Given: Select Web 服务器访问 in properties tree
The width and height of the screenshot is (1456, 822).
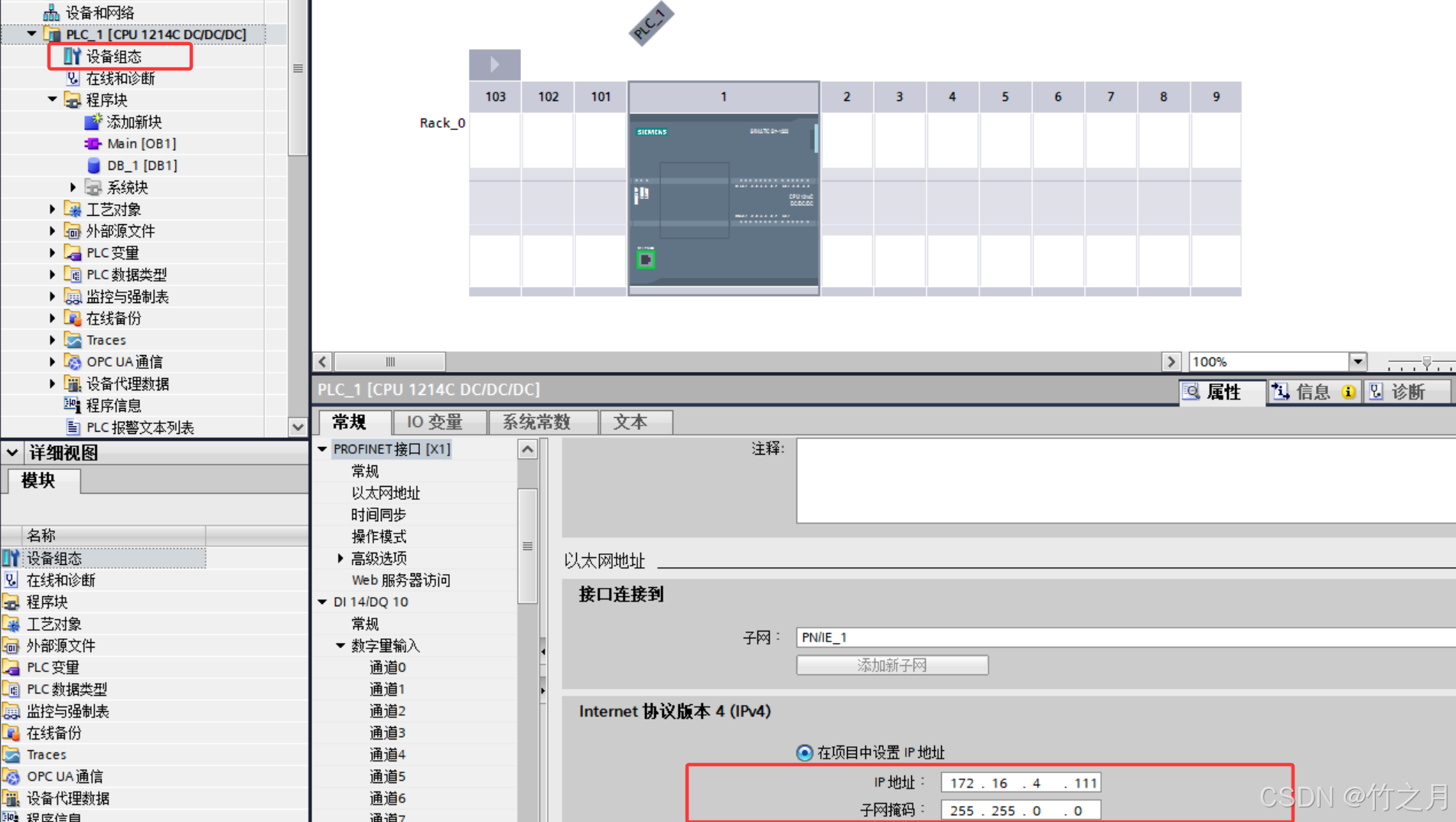Looking at the screenshot, I should pos(401,580).
